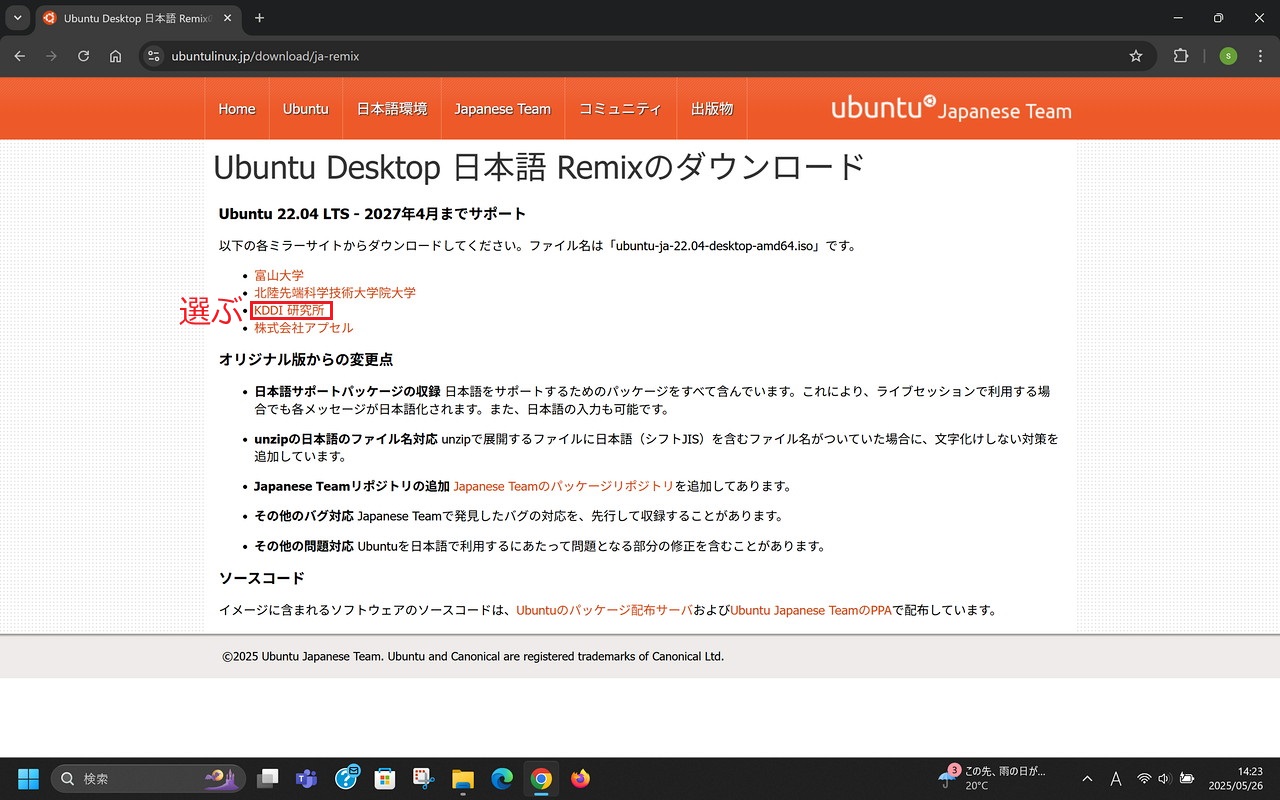The image size is (1280, 800).
Task: Launch Firefox from taskbar
Action: pos(580,778)
